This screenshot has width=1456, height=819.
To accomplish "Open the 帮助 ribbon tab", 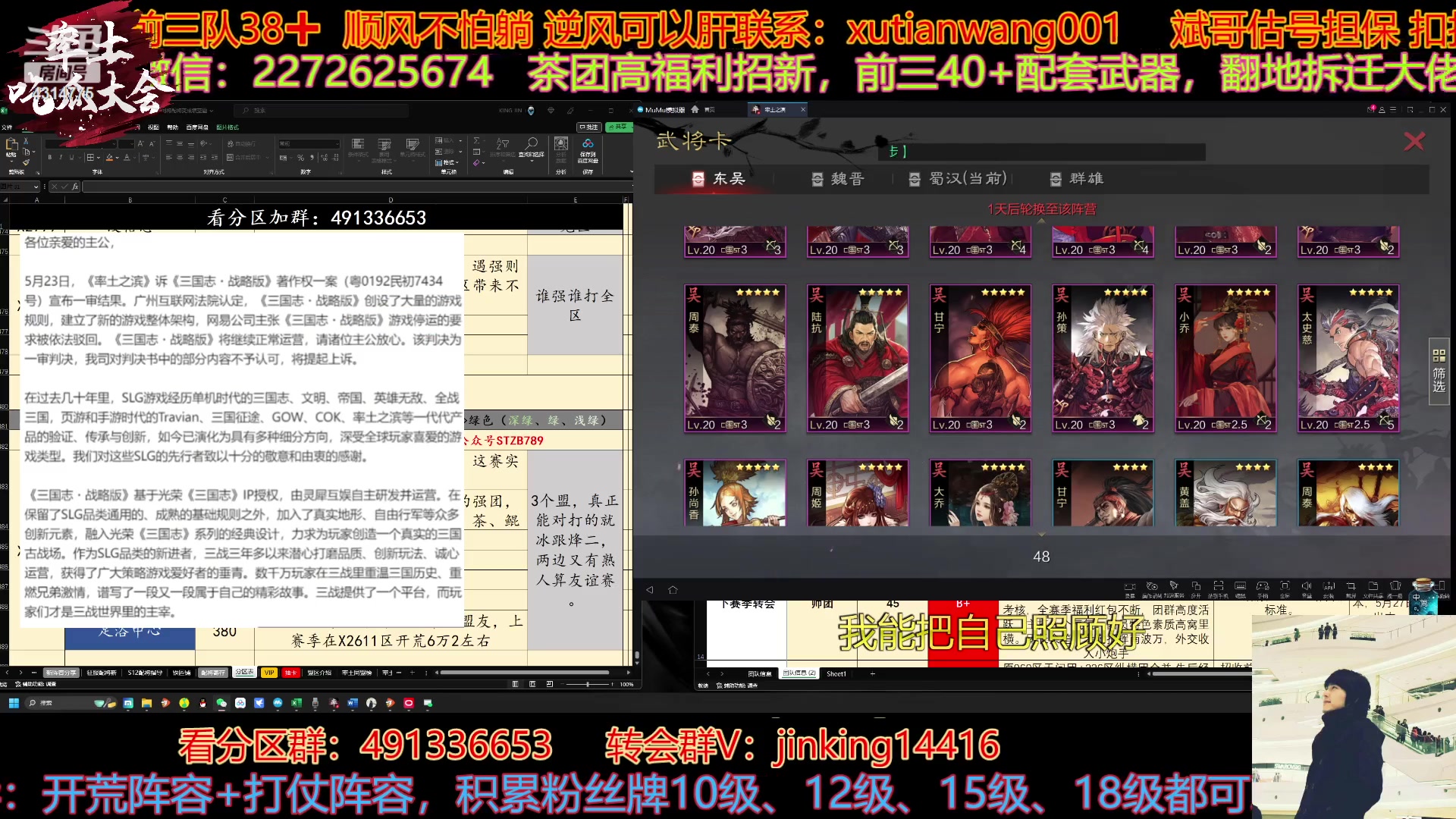I will (173, 127).
